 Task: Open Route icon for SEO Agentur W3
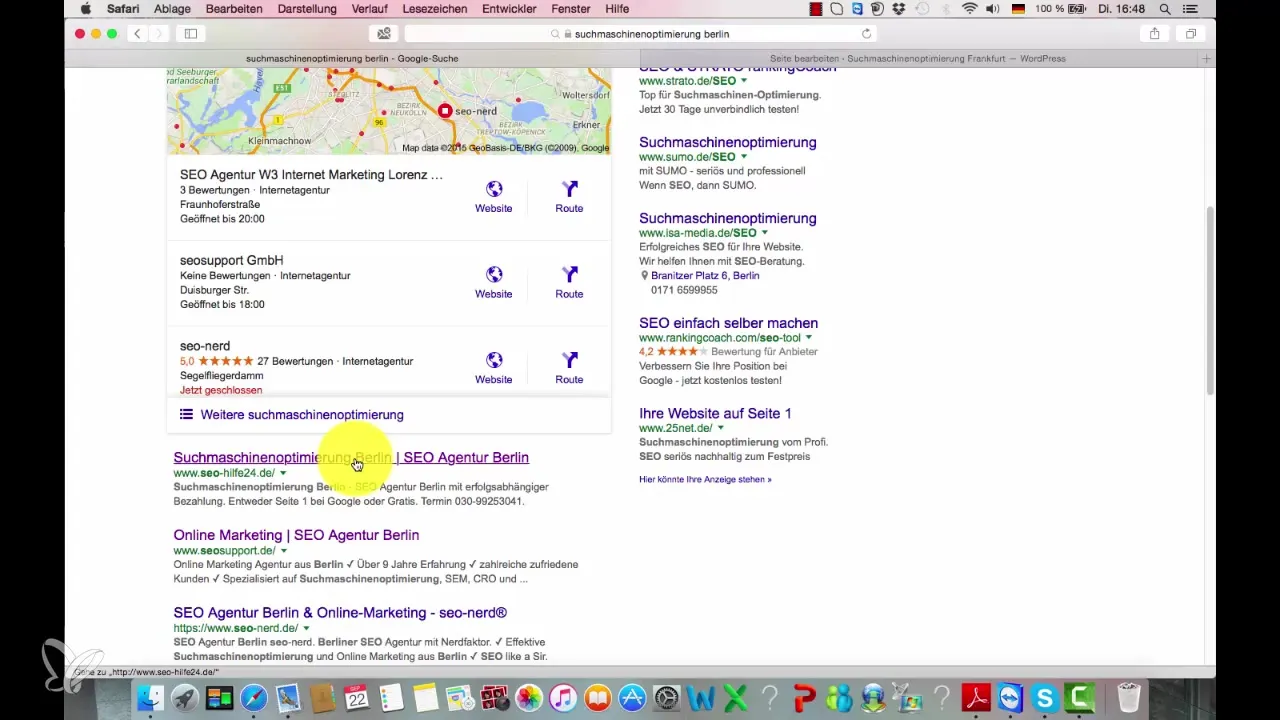(x=569, y=189)
